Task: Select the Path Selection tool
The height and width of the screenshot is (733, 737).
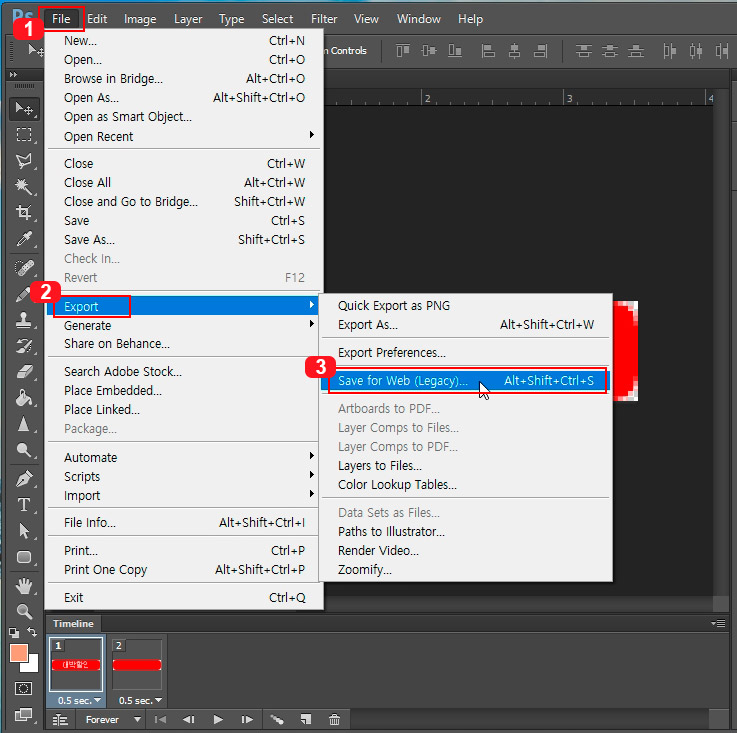Action: 24,531
